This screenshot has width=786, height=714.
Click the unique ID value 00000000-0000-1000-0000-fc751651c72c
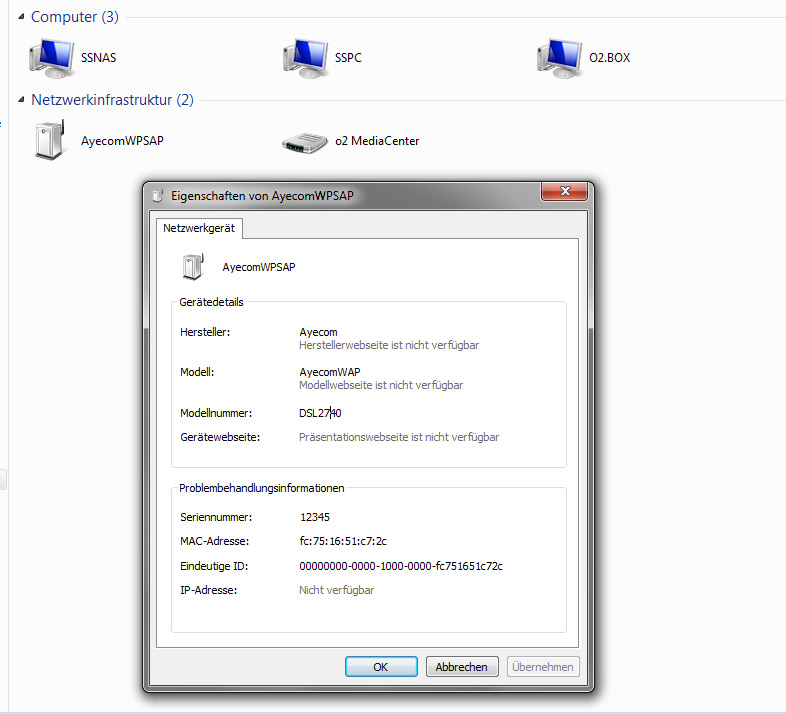tap(401, 566)
